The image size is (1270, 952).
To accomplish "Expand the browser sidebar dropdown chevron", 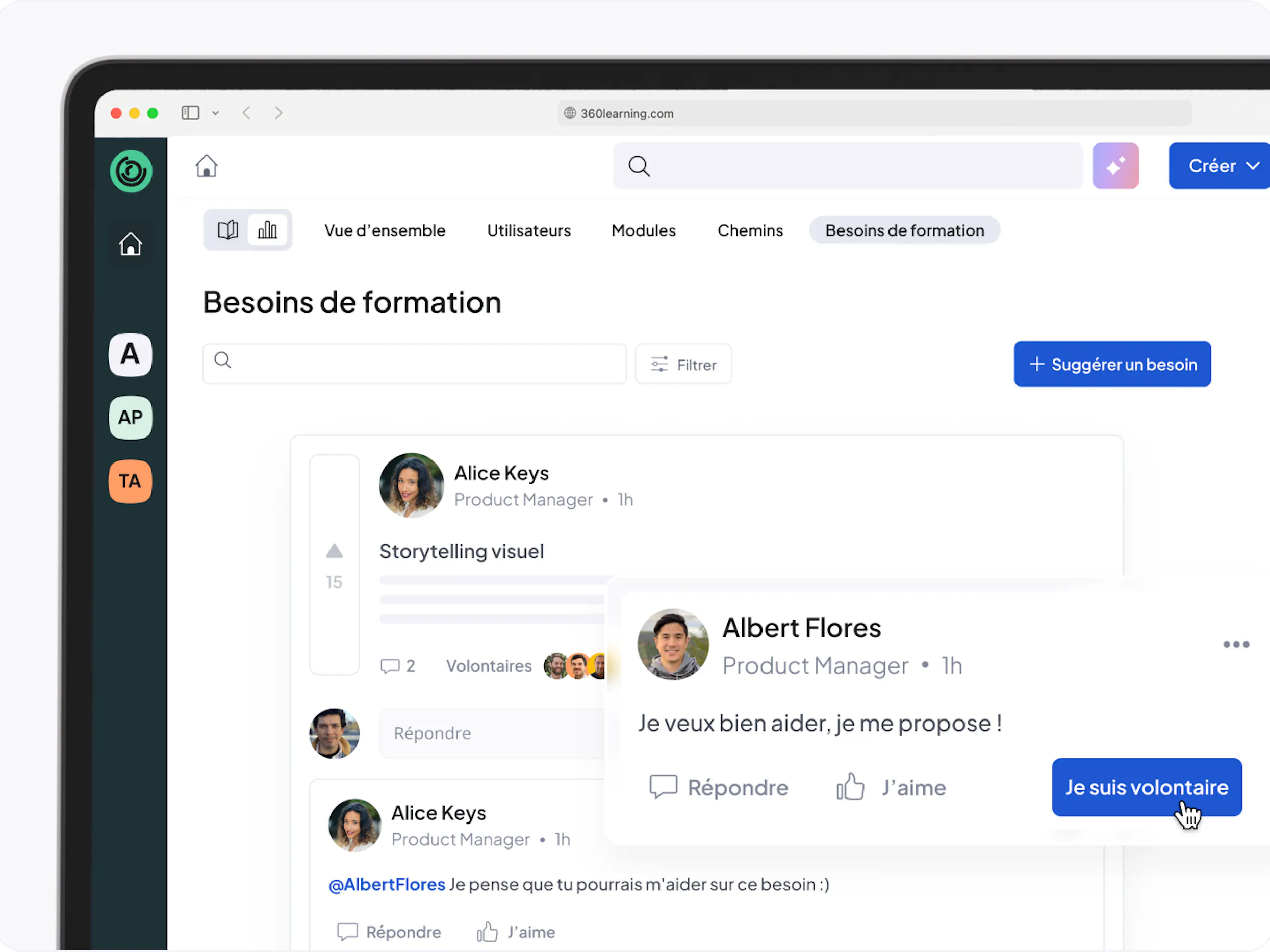I will [x=215, y=113].
